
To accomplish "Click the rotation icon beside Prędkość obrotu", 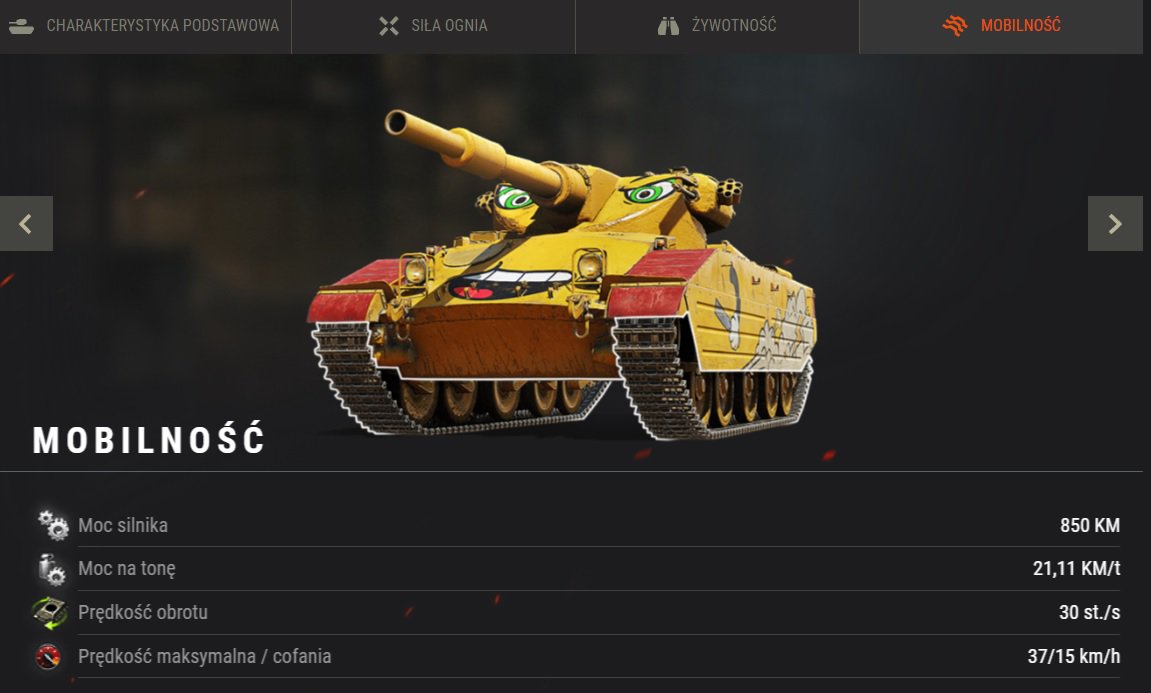I will tap(49, 613).
